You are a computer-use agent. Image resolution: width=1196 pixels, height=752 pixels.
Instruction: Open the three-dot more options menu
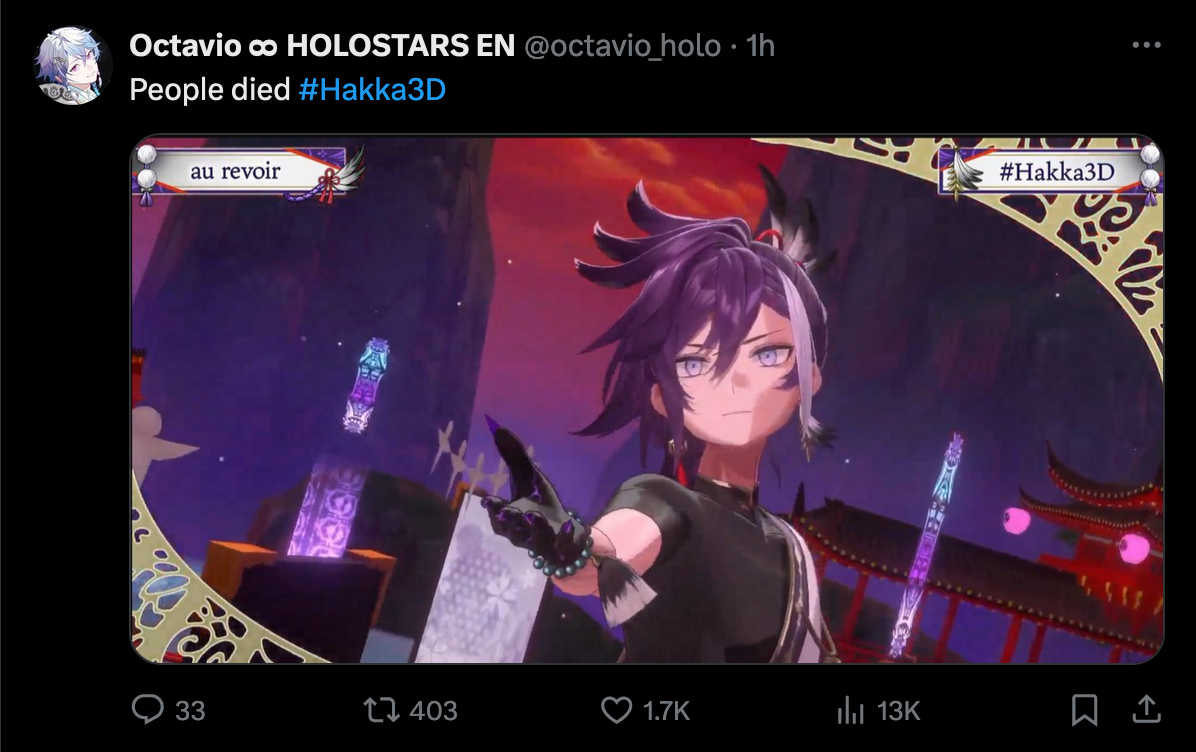tap(1146, 46)
